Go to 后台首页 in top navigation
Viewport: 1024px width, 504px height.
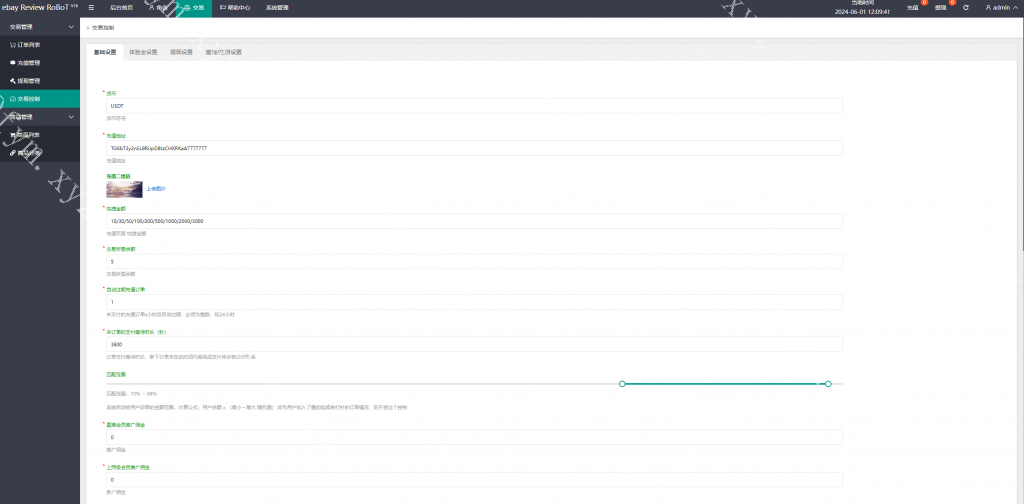[121, 8]
